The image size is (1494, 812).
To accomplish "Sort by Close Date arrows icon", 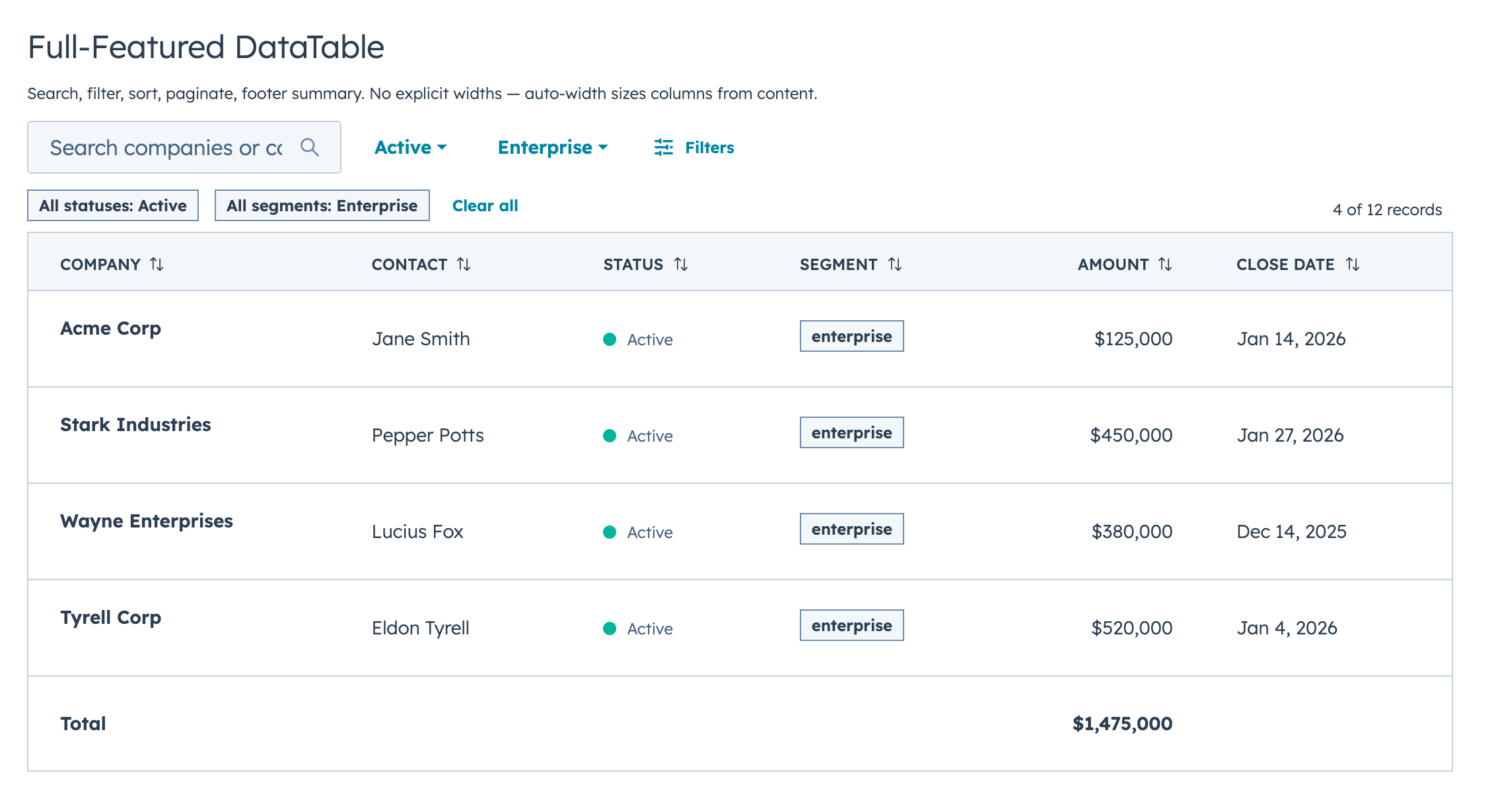I will click(1353, 264).
